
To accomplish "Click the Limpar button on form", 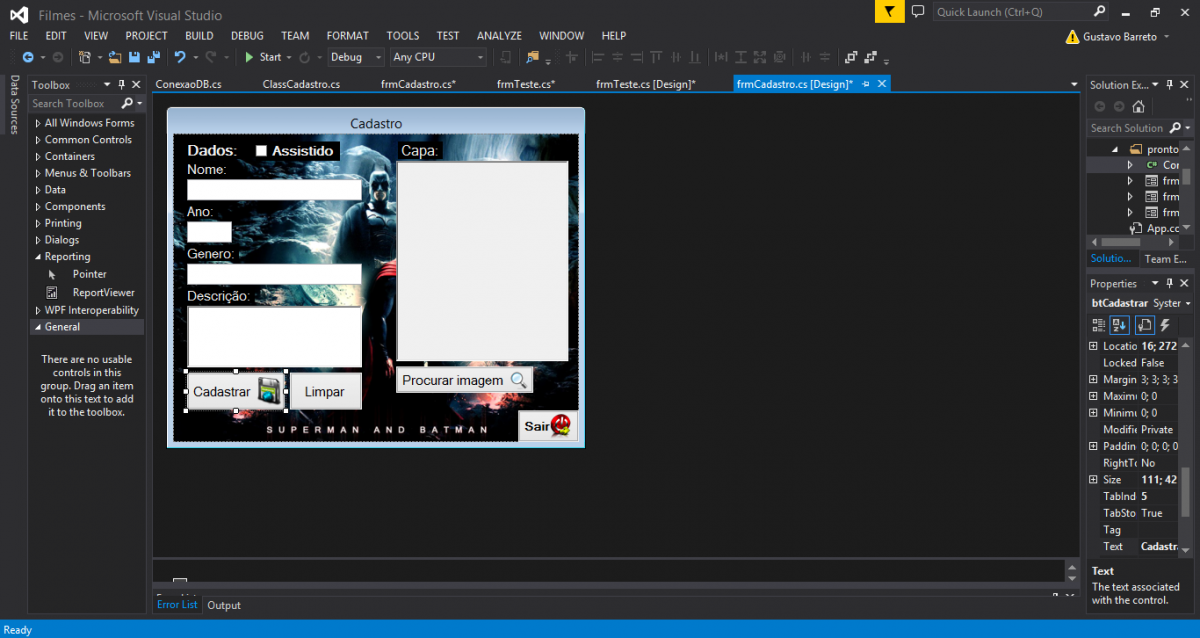I will (x=325, y=392).
